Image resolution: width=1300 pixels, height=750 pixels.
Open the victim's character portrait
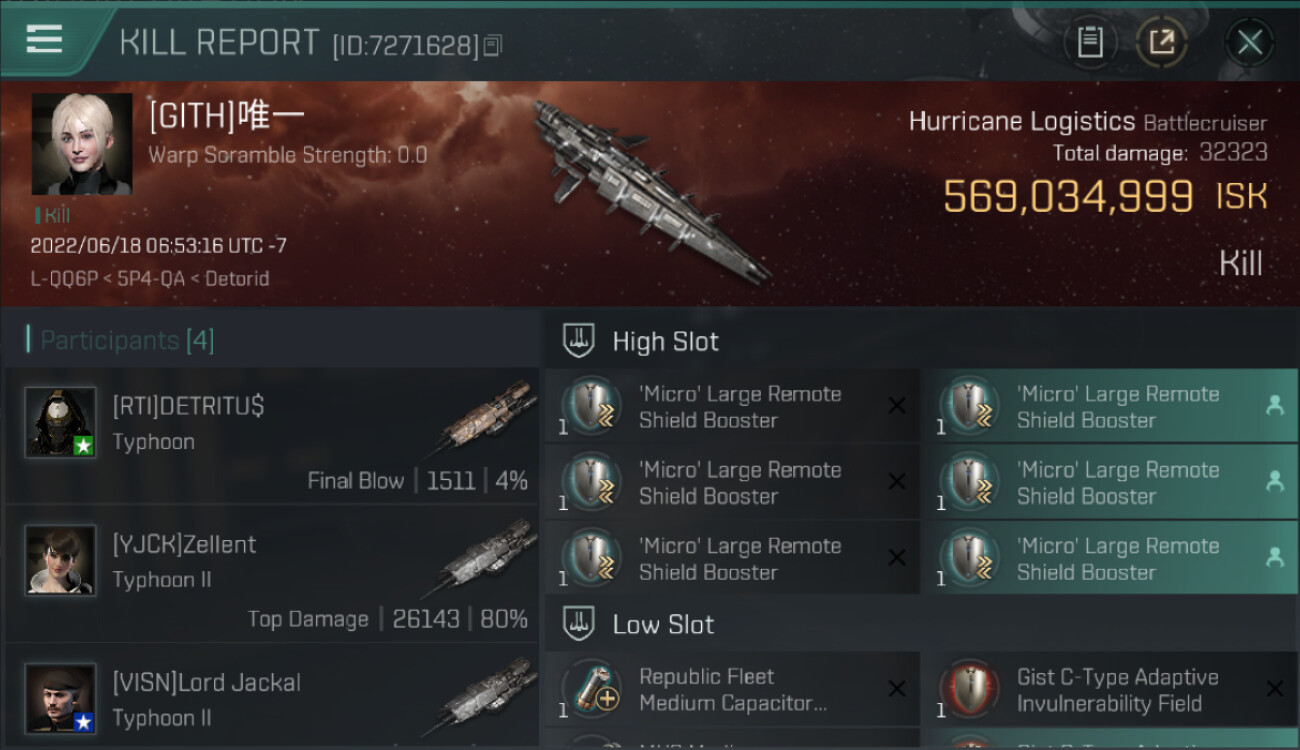point(82,144)
